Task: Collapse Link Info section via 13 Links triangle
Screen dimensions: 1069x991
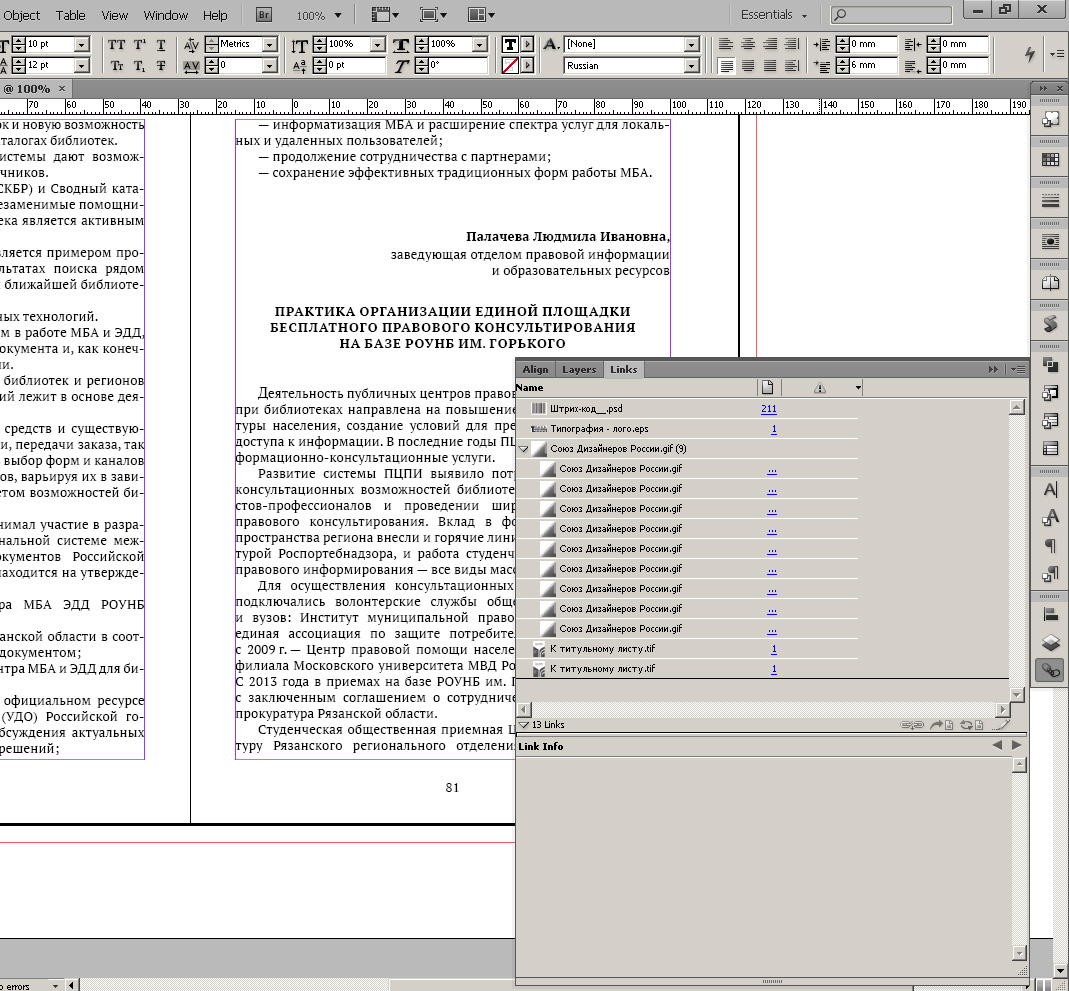Action: tap(524, 725)
